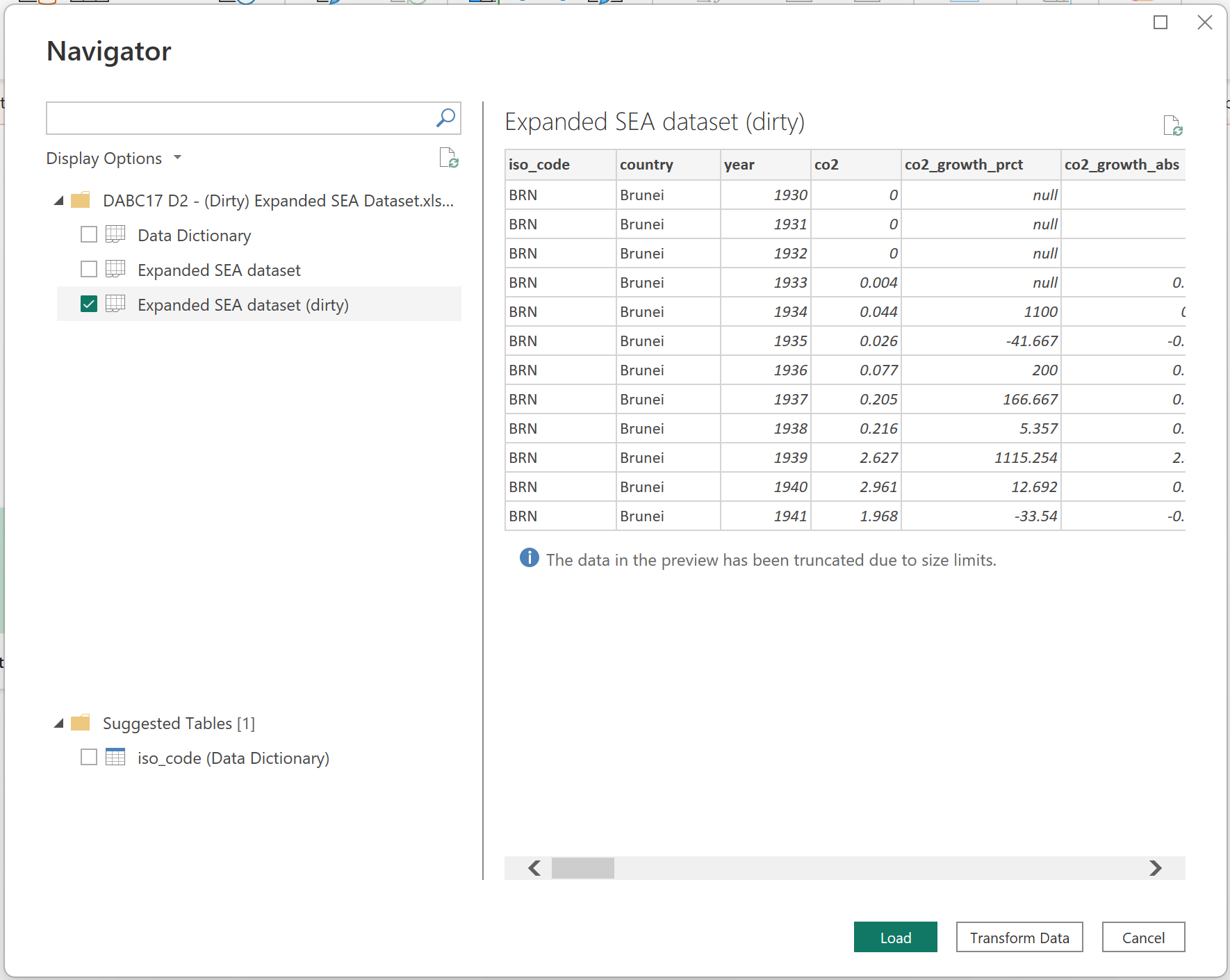Click inside the Navigator search field
The height and width of the screenshot is (980, 1230).
click(240, 118)
